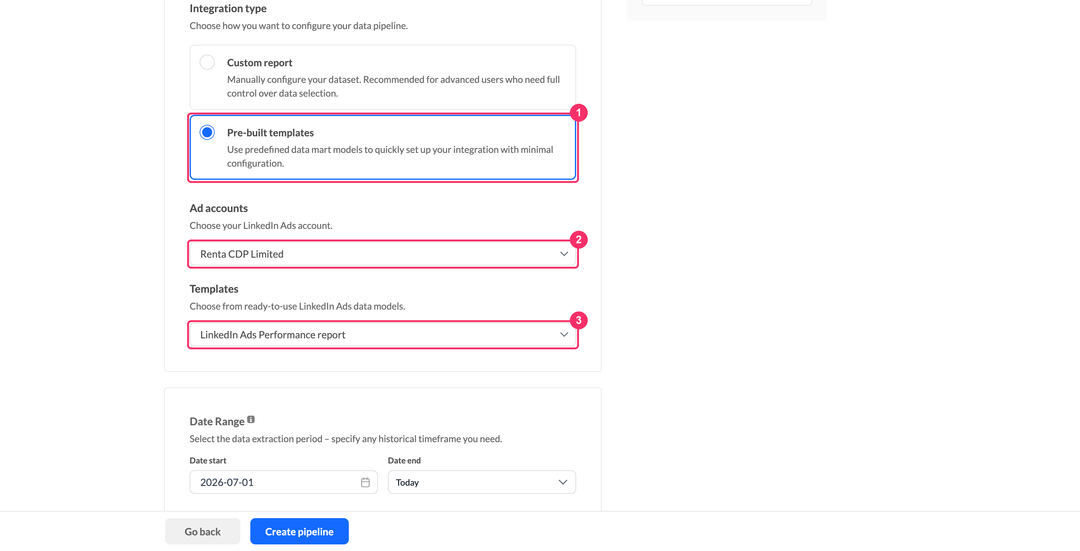Click the Date end label
This screenshot has height=551, width=1080.
pyautogui.click(x=404, y=460)
